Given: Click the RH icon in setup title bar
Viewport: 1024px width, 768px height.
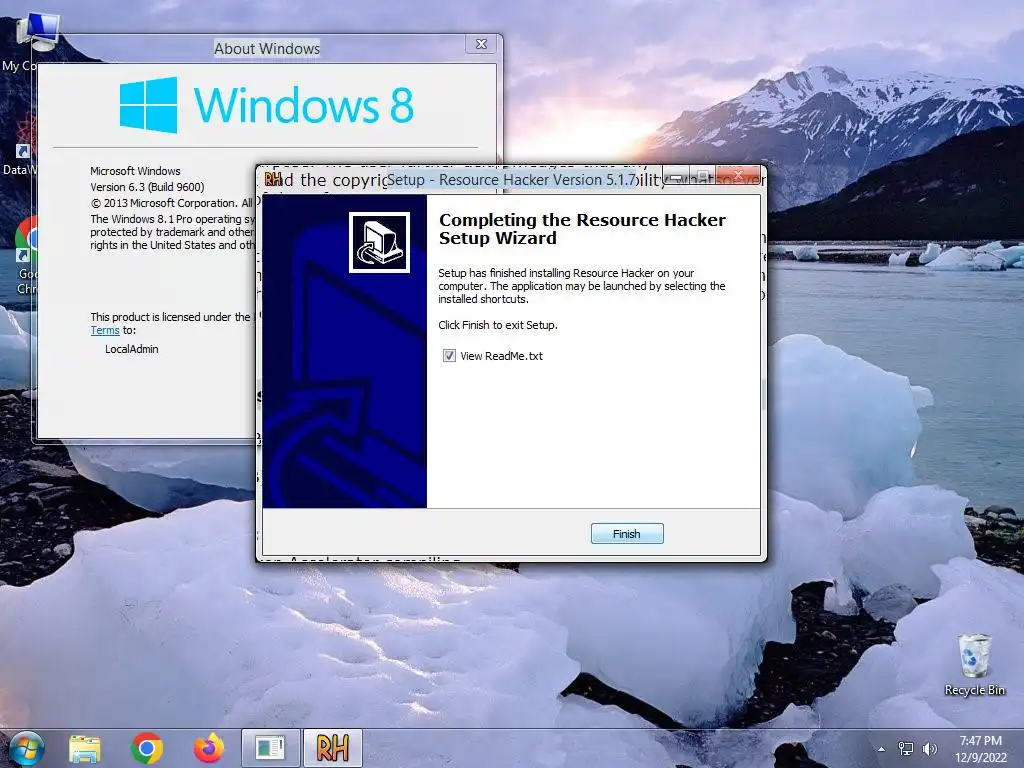Looking at the screenshot, I should [274, 179].
